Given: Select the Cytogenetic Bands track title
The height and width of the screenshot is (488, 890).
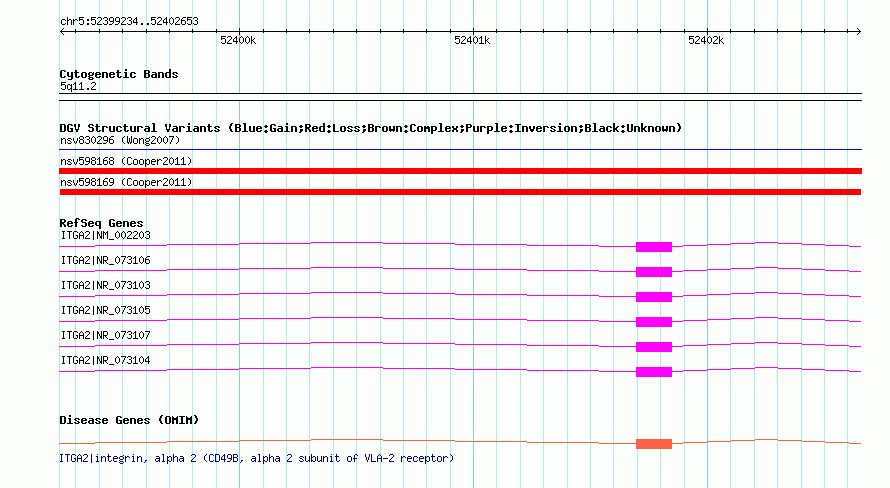Looking at the screenshot, I should (x=119, y=74).
